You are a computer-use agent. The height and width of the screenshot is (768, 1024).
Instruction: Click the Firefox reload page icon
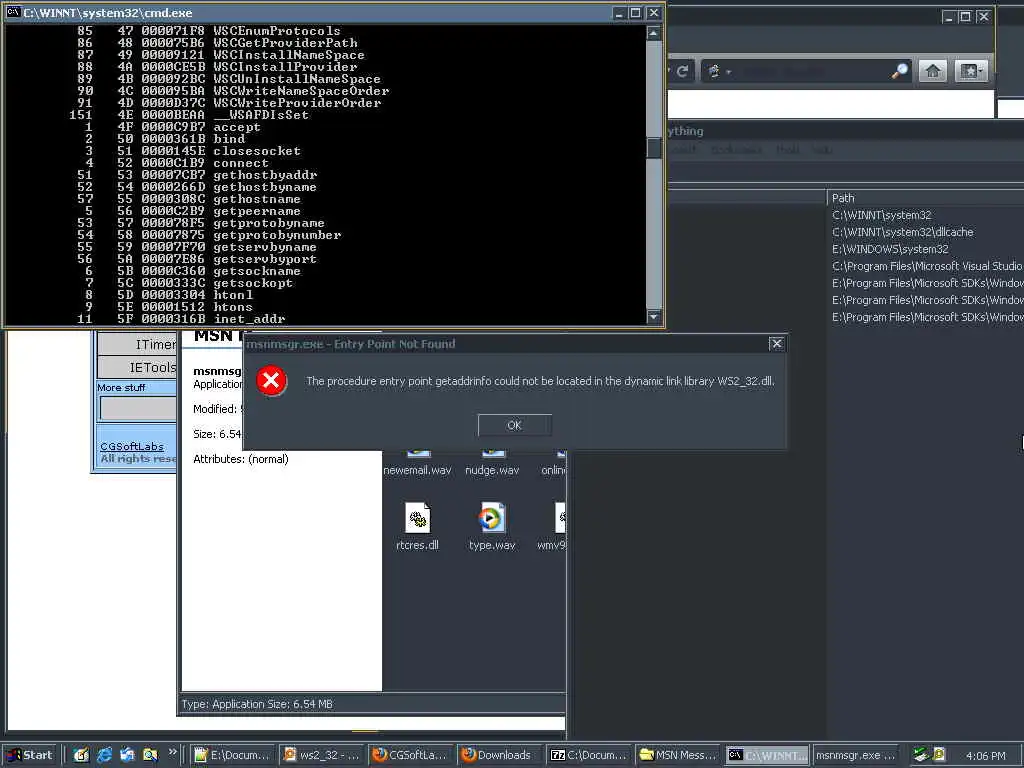point(682,71)
